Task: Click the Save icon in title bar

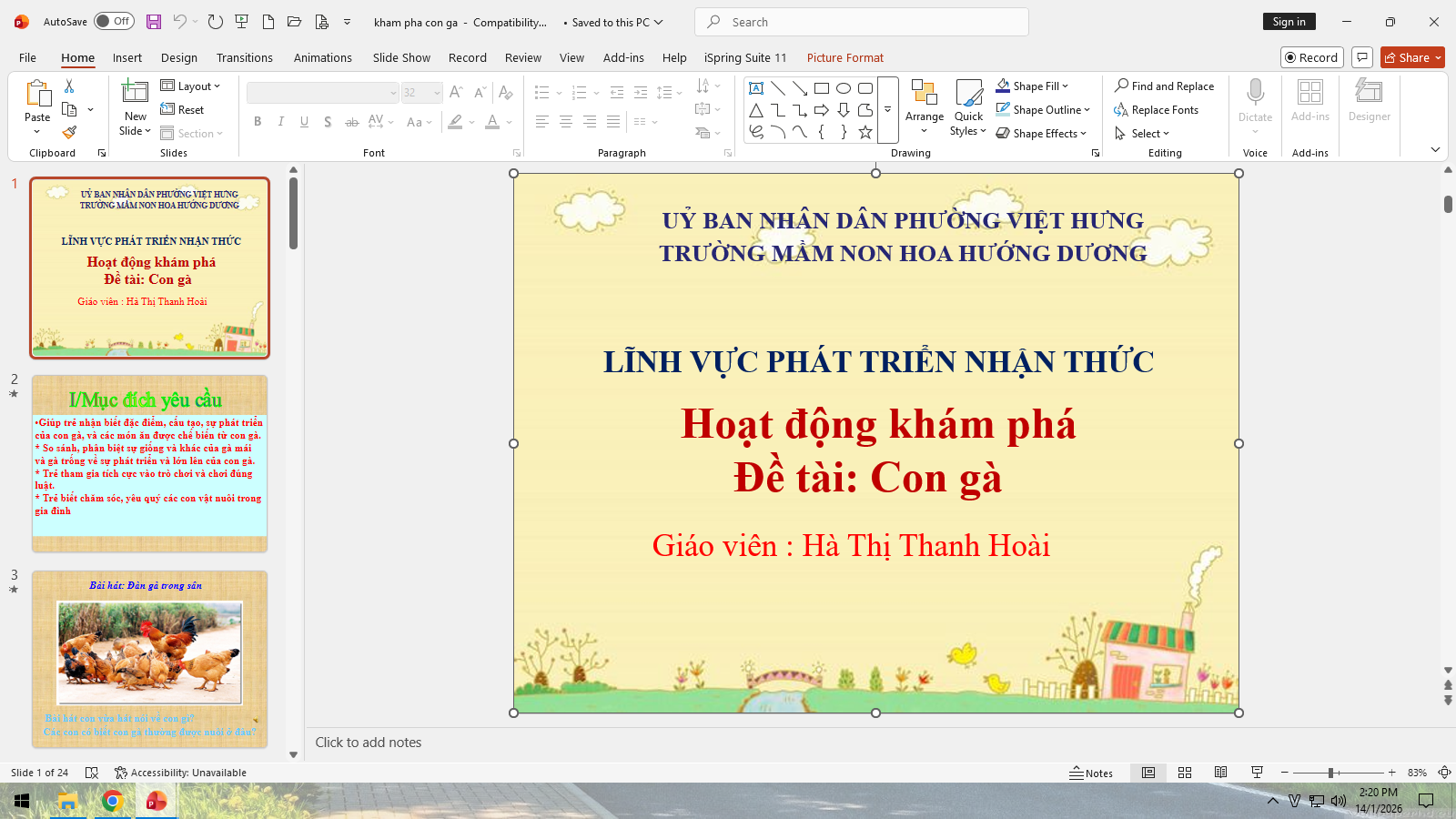Action: pos(154,22)
